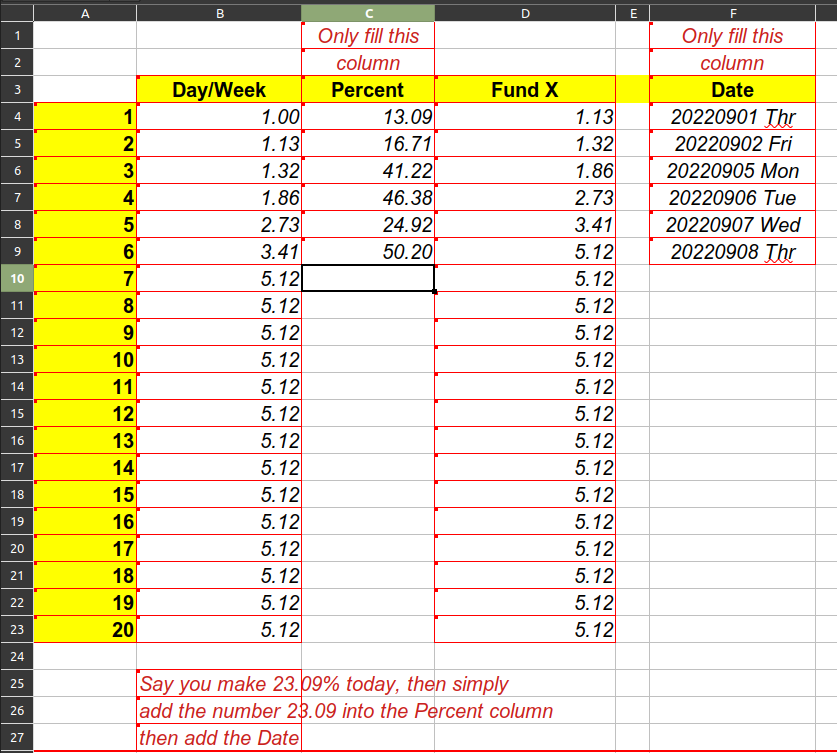Select date cell 20220902 Fri

pyautogui.click(x=732, y=143)
